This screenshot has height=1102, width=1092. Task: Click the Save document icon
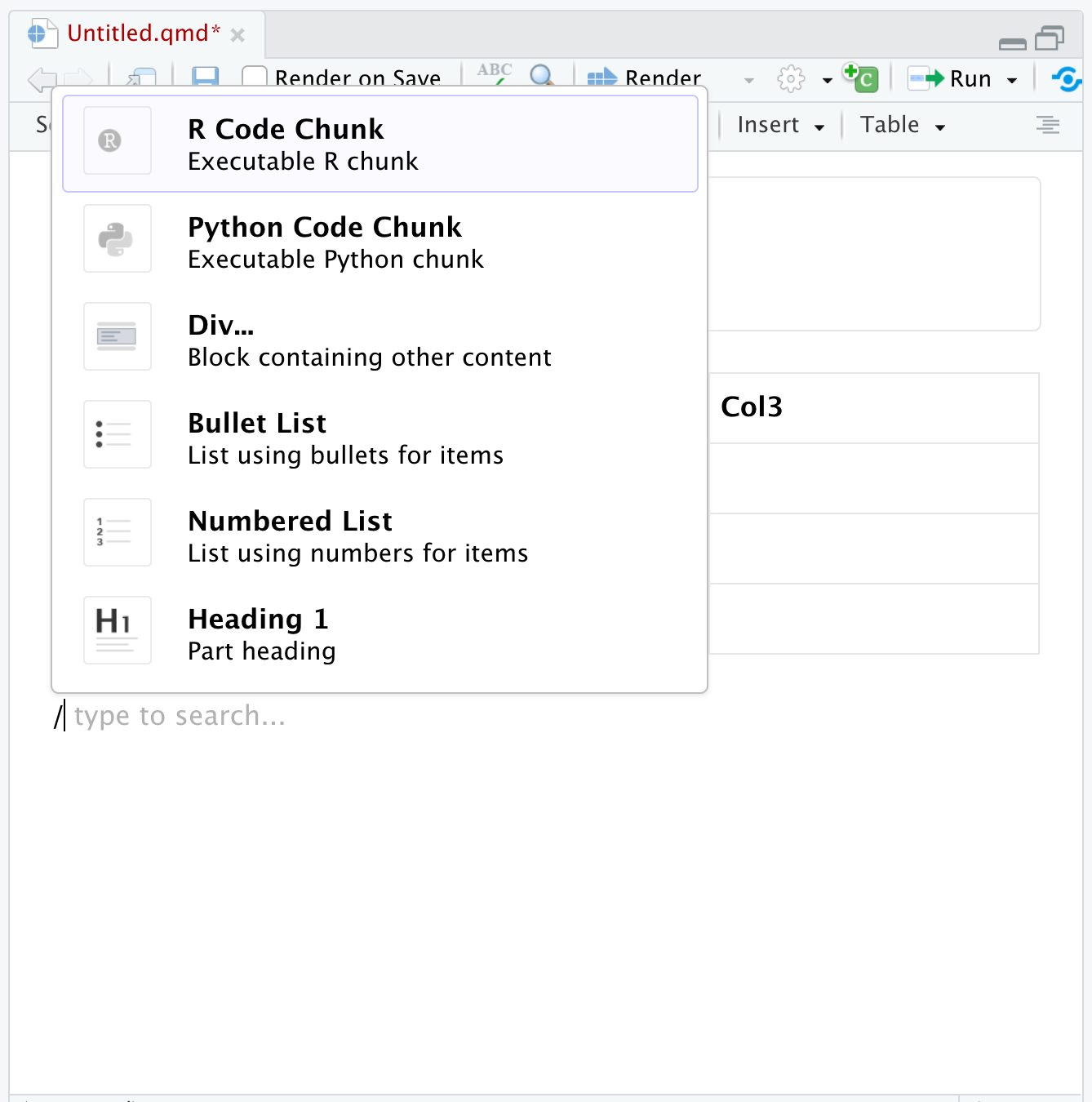click(x=204, y=78)
